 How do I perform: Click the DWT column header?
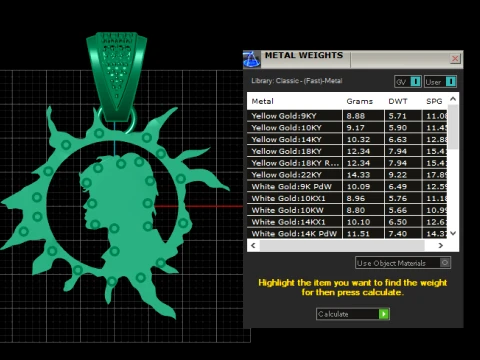click(x=398, y=101)
